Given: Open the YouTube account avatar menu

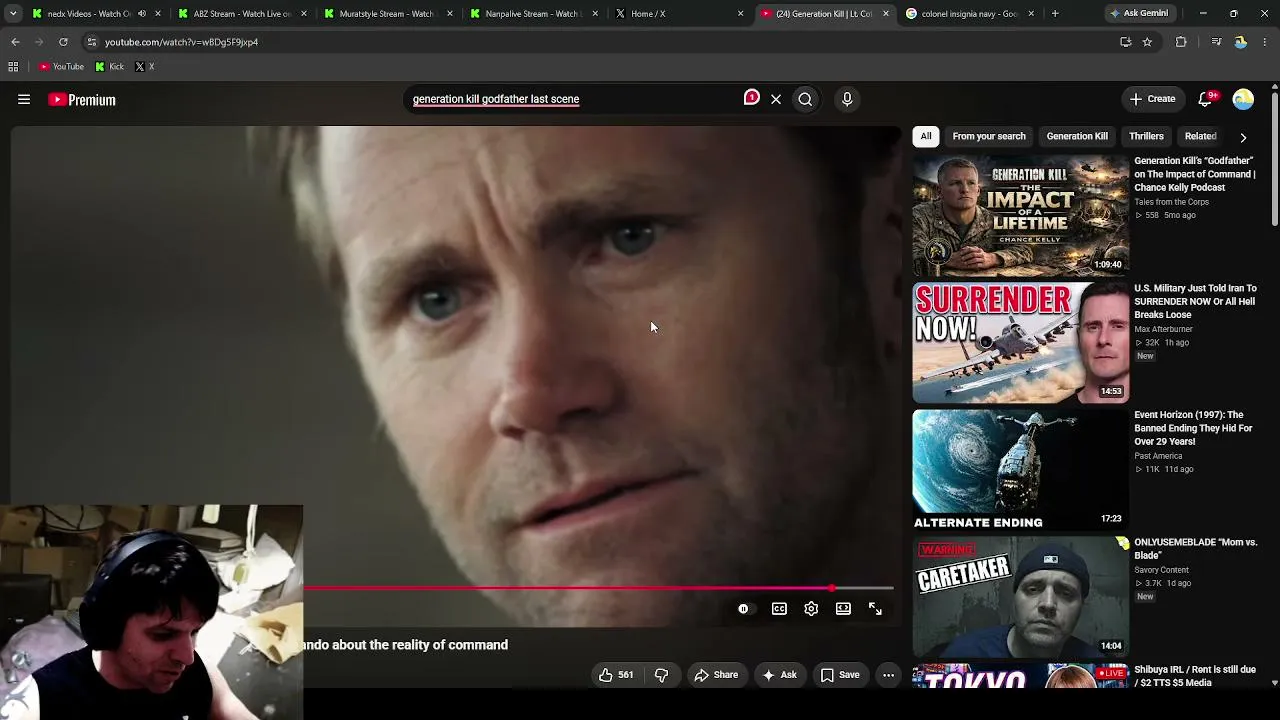Looking at the screenshot, I should (1243, 99).
